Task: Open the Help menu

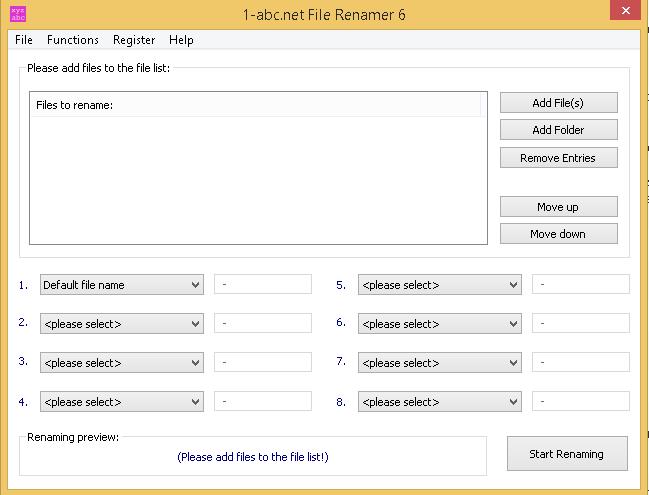Action: pyautogui.click(x=181, y=40)
